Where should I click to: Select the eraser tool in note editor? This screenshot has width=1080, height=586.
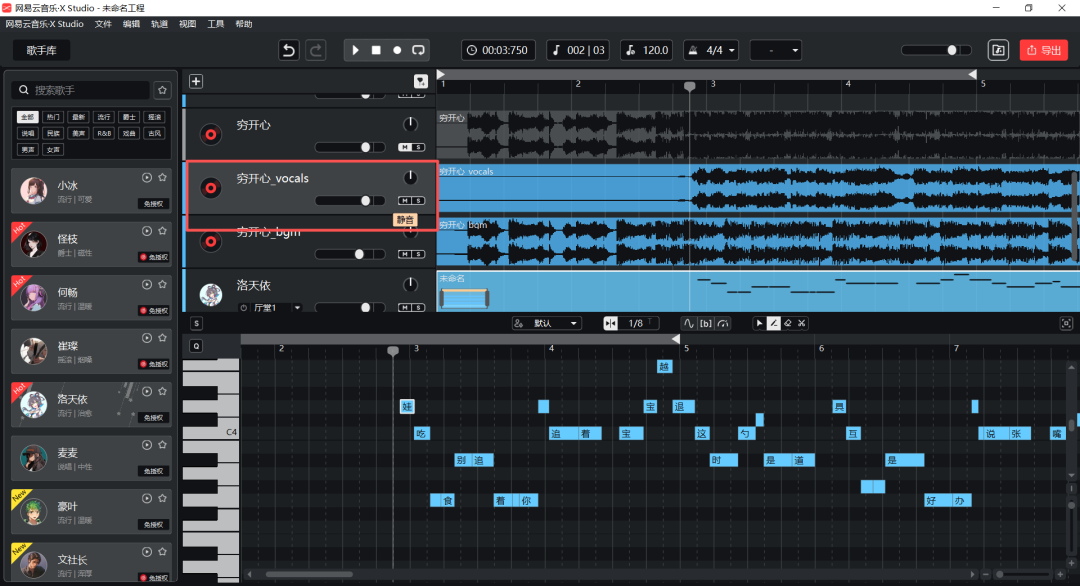(x=787, y=323)
